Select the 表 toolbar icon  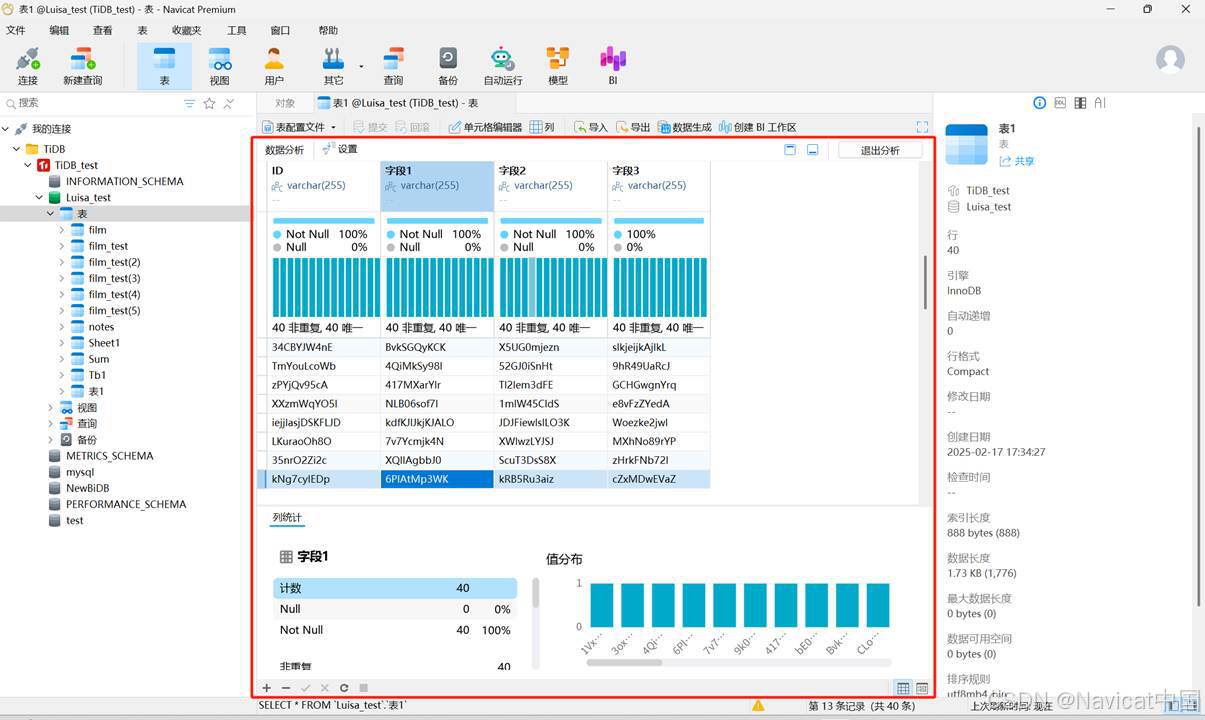tap(164, 66)
